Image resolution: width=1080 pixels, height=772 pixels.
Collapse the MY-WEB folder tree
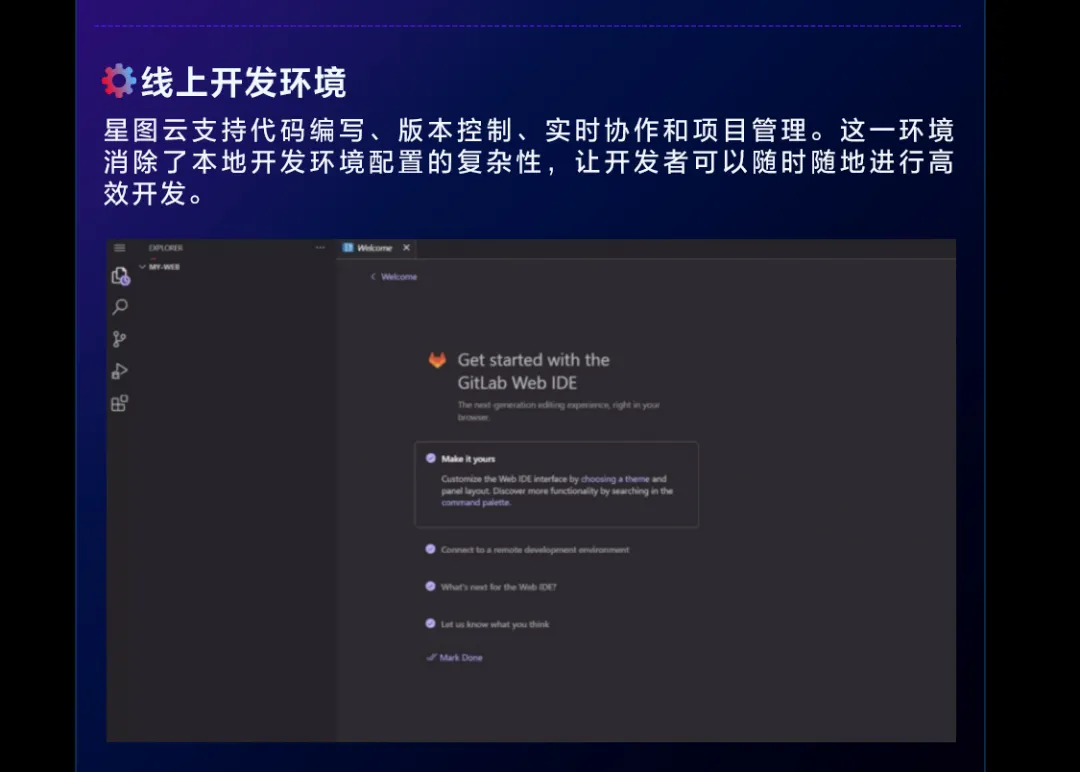click(x=143, y=267)
